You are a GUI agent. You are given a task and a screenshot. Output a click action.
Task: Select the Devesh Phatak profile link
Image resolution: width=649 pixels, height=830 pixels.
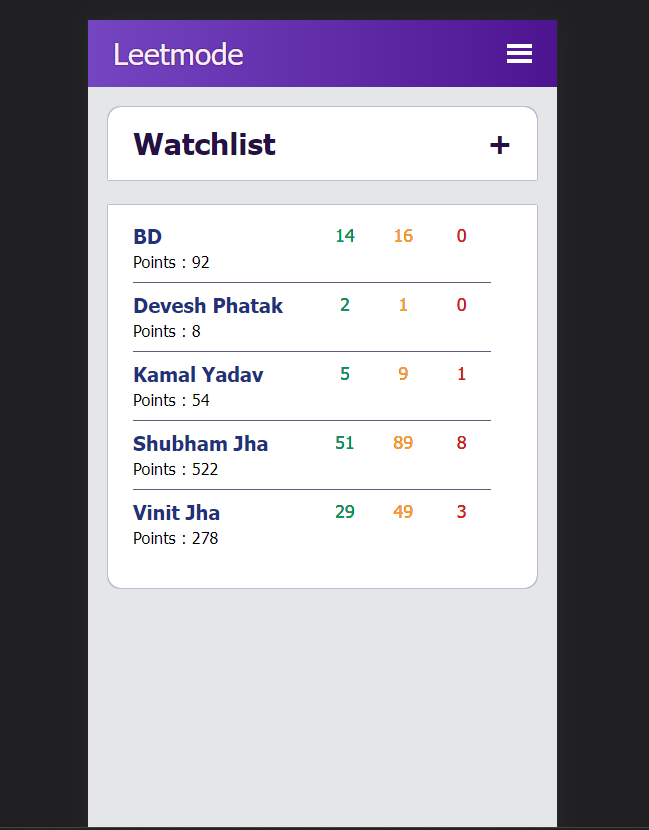tap(208, 305)
